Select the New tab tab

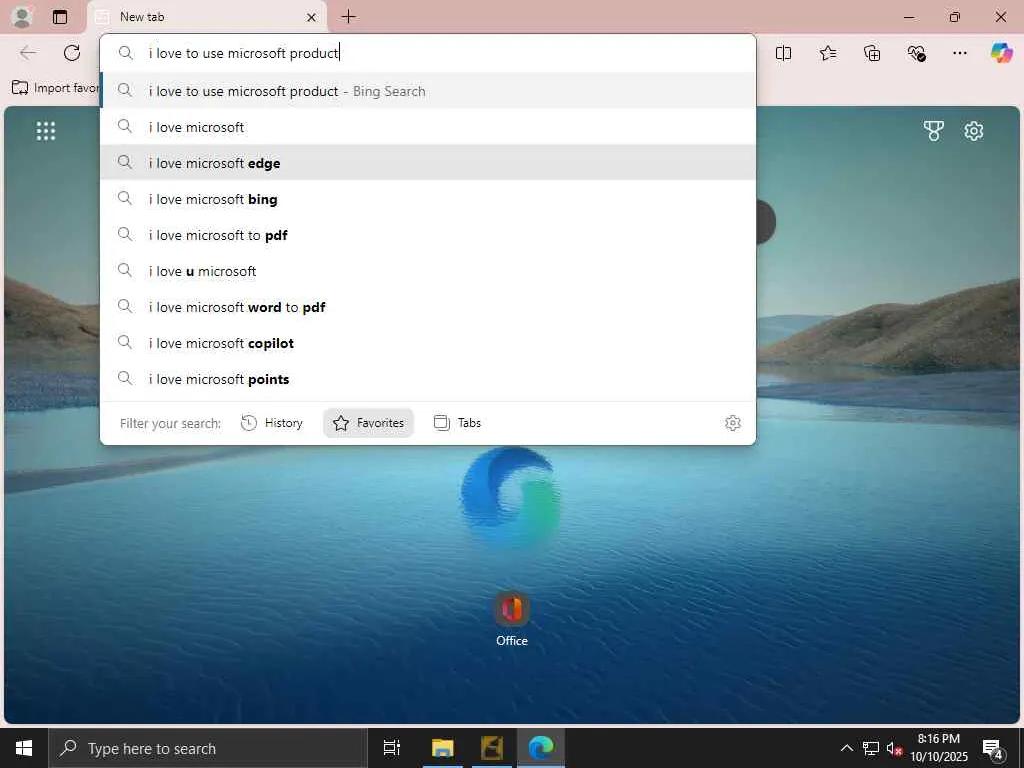pyautogui.click(x=206, y=17)
